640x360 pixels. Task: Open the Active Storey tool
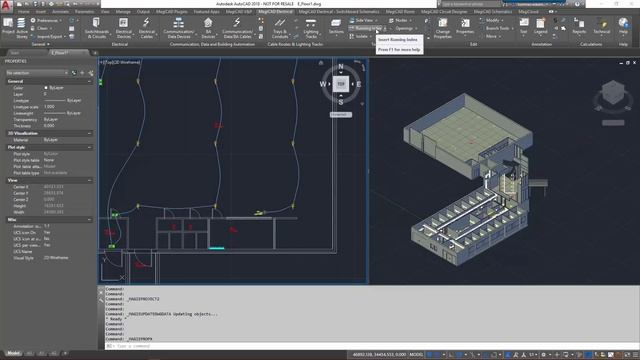21,28
